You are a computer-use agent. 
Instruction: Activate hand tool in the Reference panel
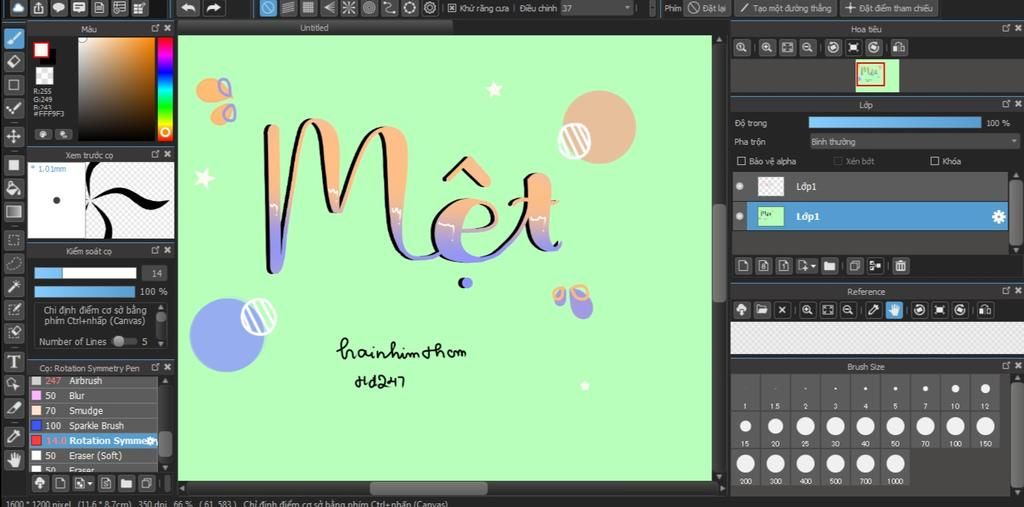click(x=894, y=310)
